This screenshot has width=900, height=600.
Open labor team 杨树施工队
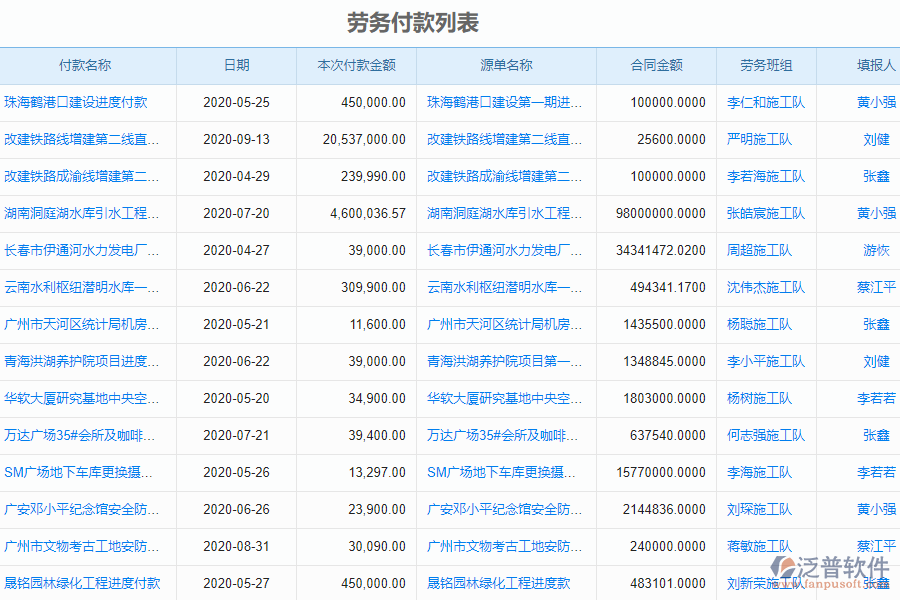click(x=759, y=398)
